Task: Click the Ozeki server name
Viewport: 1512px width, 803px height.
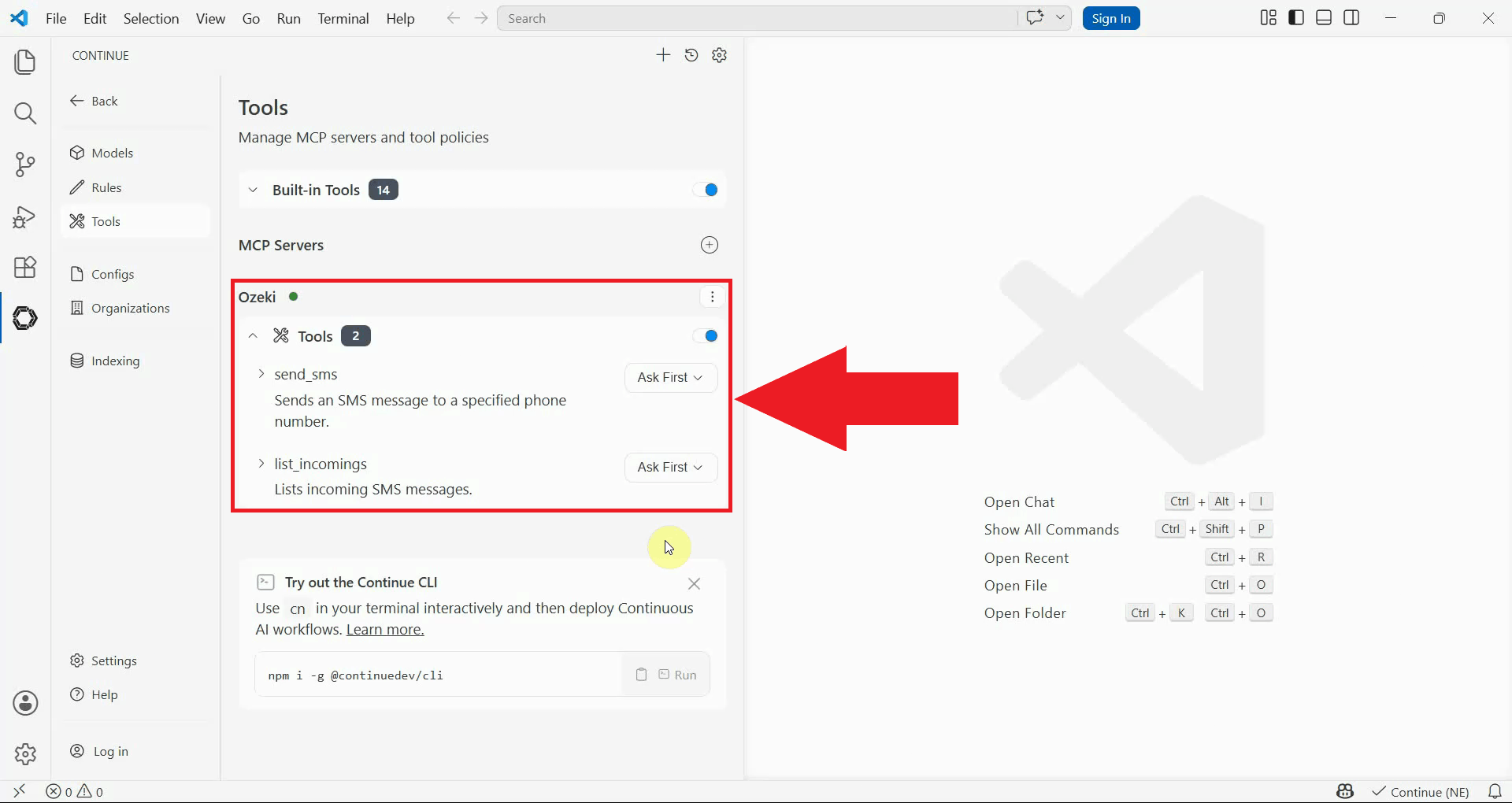Action: coord(257,297)
